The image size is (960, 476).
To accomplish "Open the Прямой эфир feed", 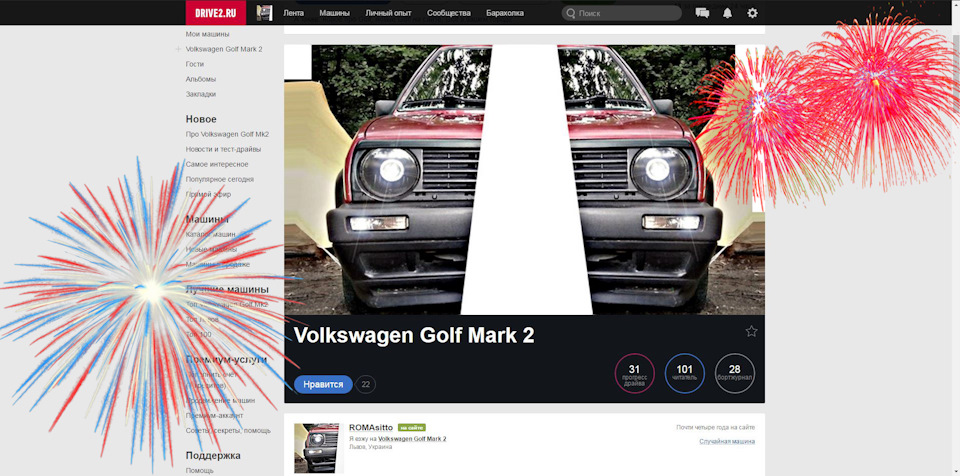I will (x=208, y=194).
